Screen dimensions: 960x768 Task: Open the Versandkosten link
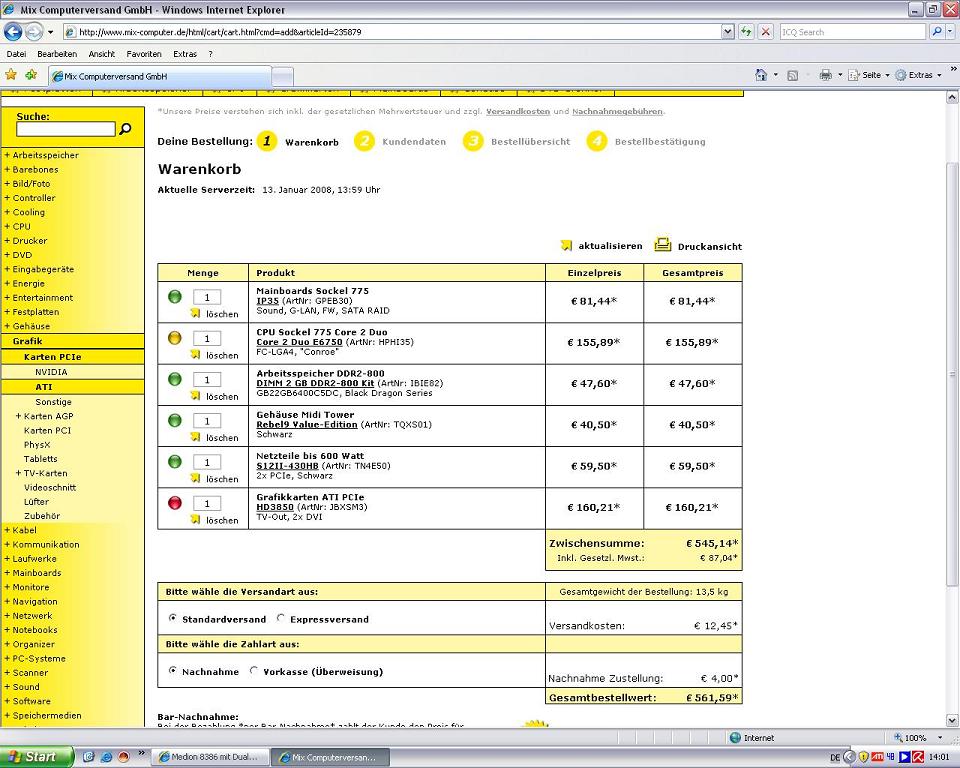pos(518,111)
